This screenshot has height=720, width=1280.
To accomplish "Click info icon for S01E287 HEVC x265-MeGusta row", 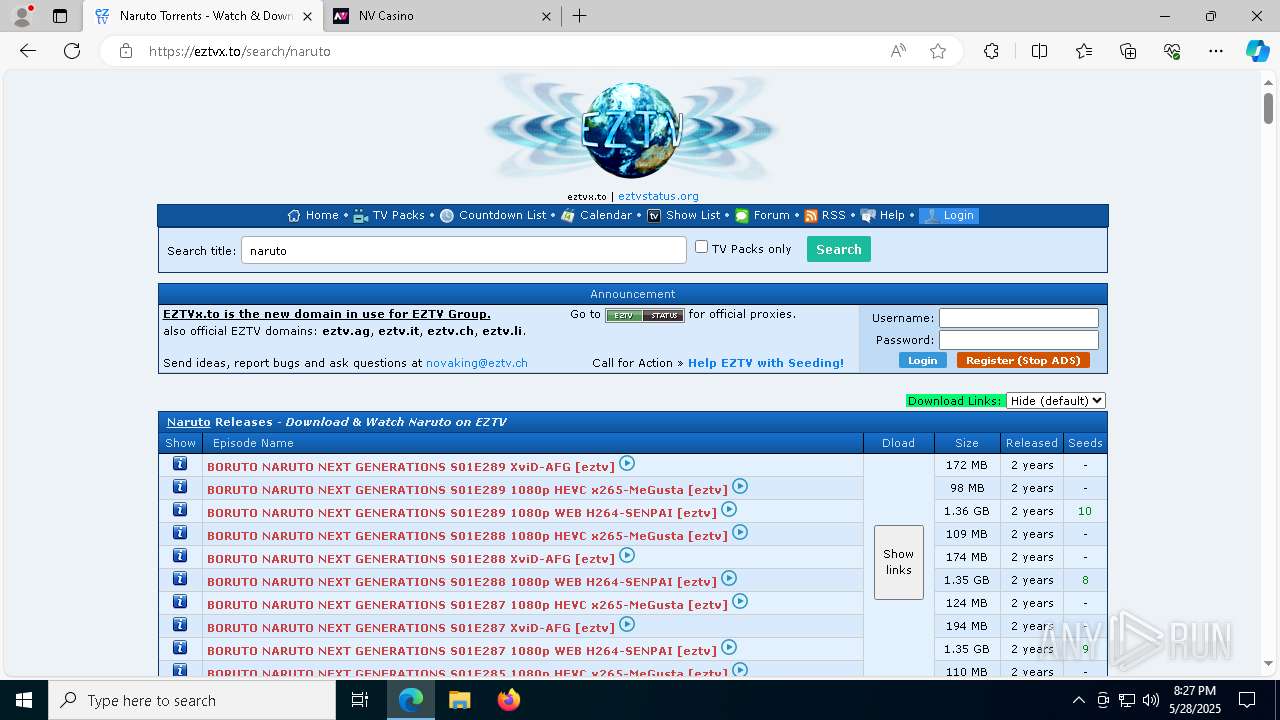I will [x=180, y=602].
